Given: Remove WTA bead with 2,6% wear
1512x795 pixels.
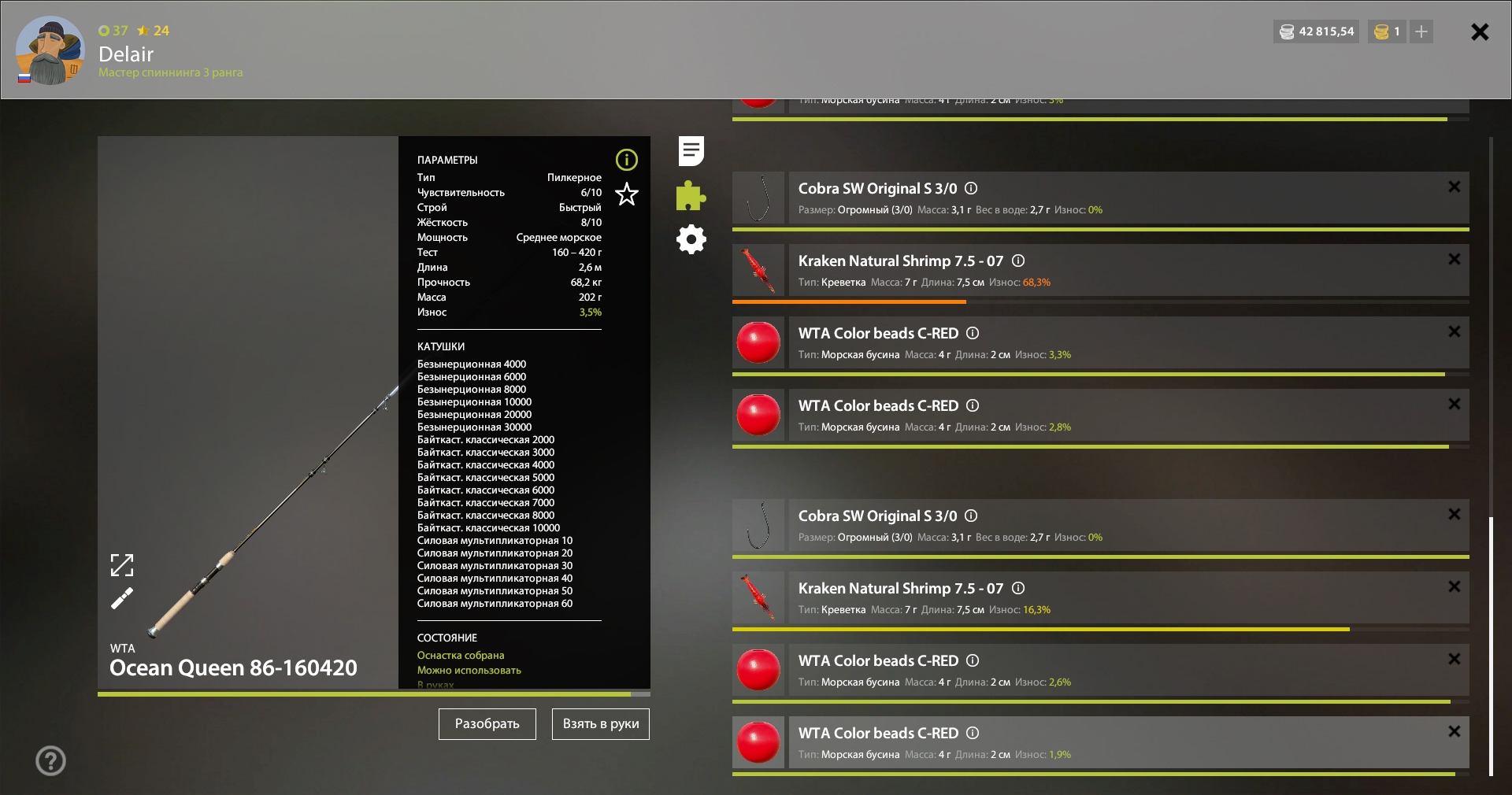Looking at the screenshot, I should tap(1455, 659).
